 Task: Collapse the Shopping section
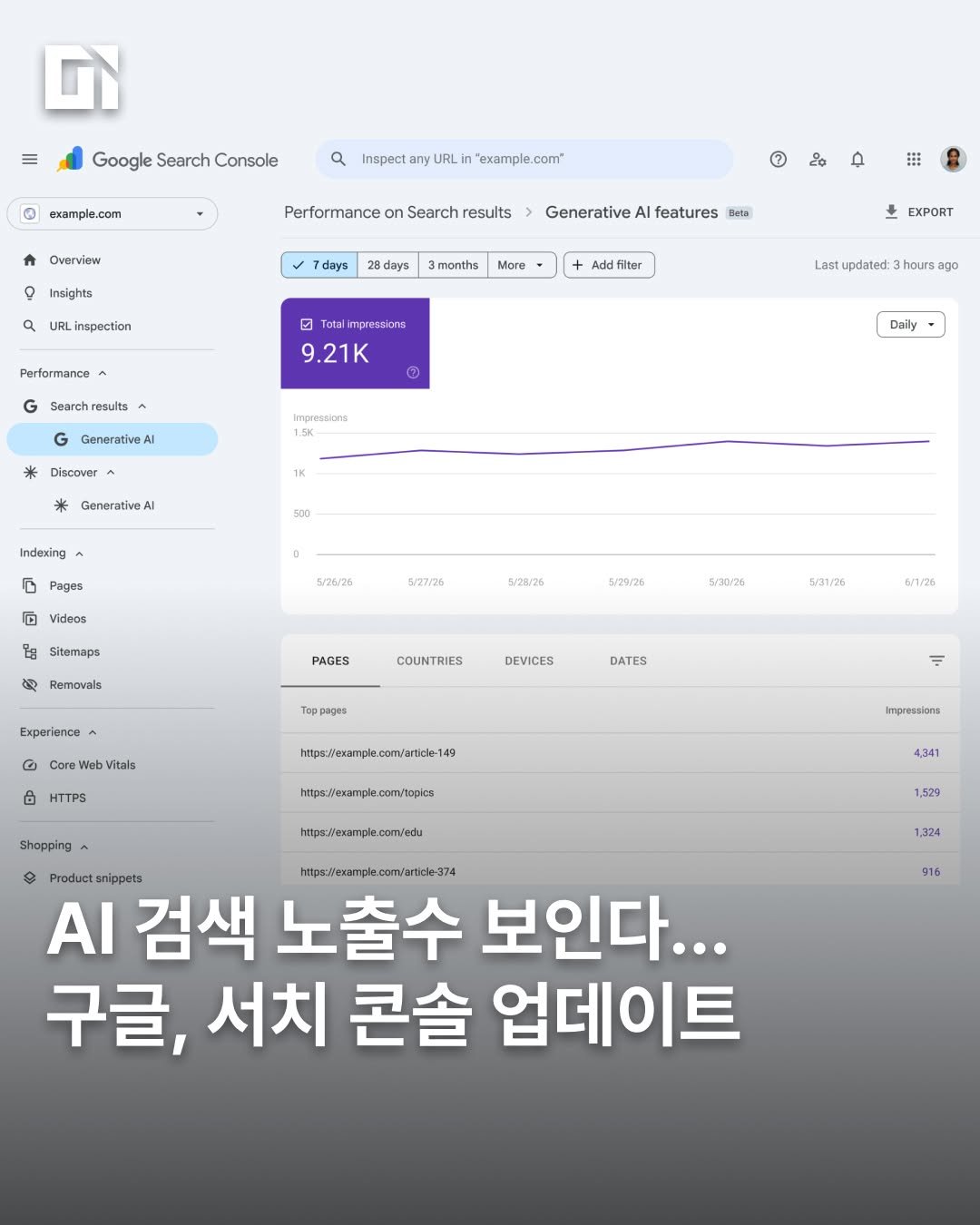pos(84,847)
